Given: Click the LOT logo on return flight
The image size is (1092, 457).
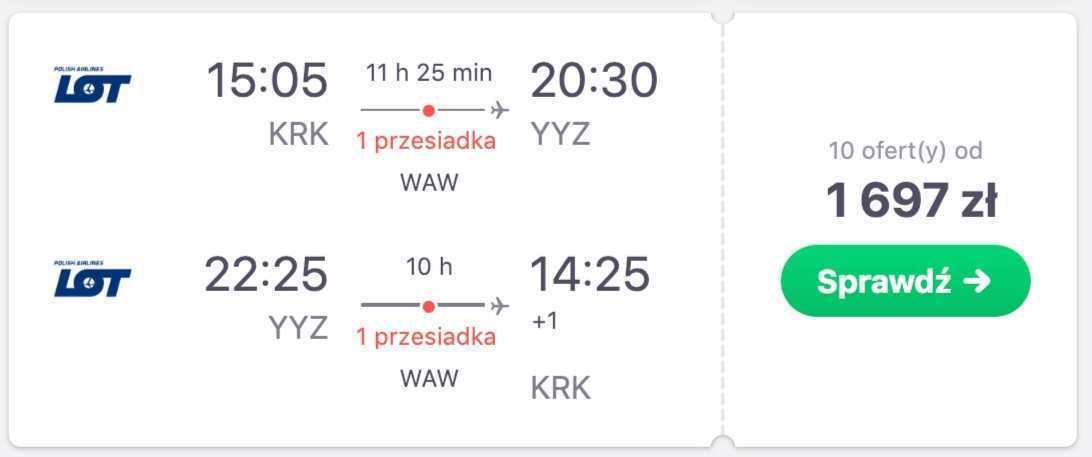Looking at the screenshot, I should coord(93,279).
